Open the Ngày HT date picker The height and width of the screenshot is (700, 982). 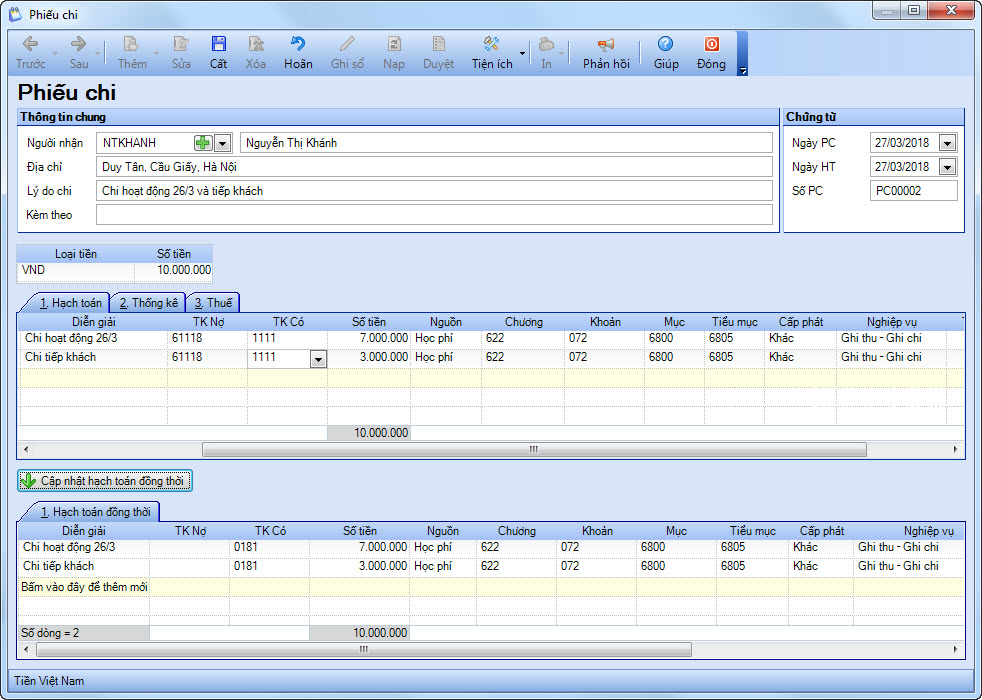(947, 167)
